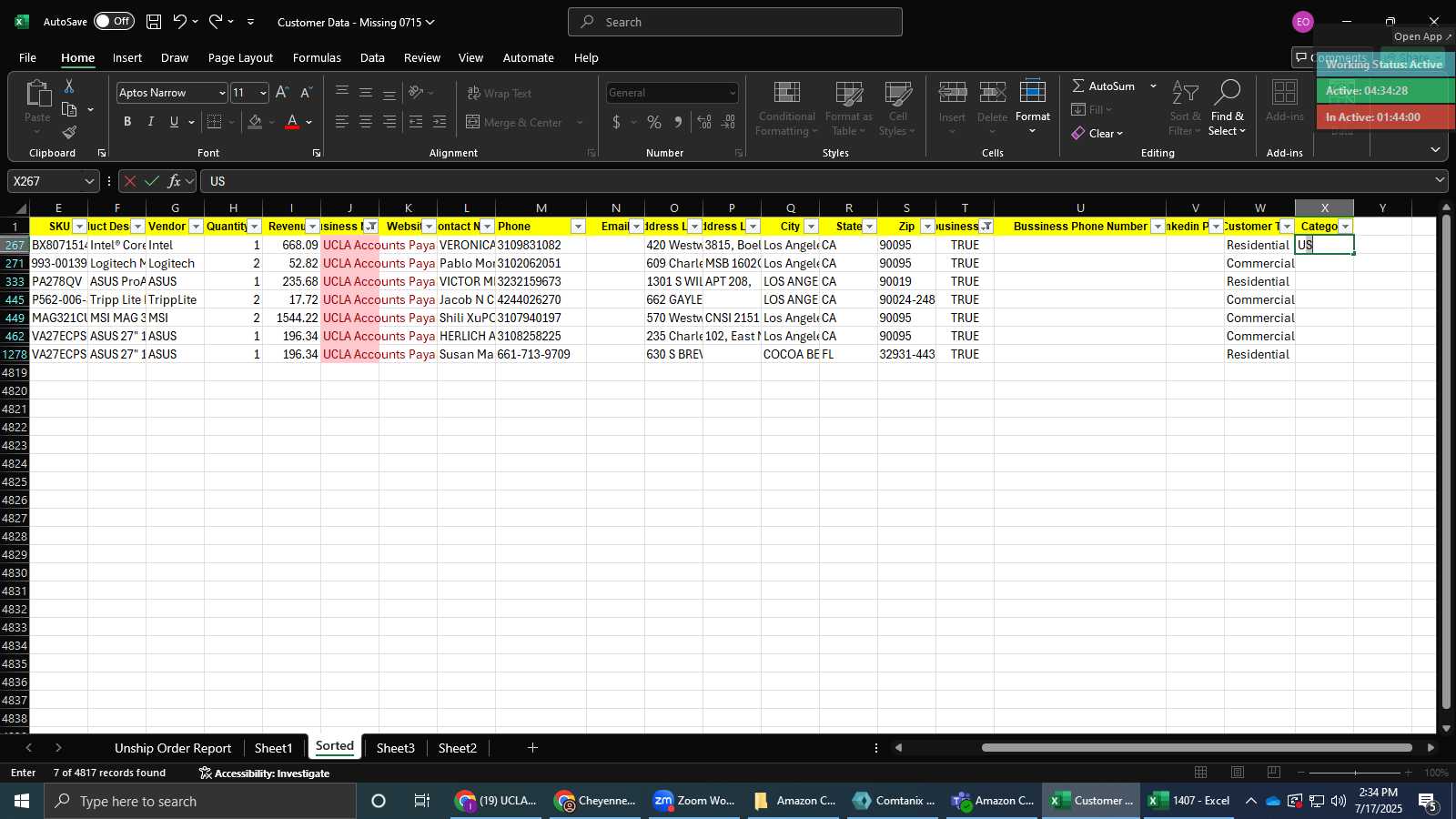
Task: Click Align Left icon
Action: (342, 122)
